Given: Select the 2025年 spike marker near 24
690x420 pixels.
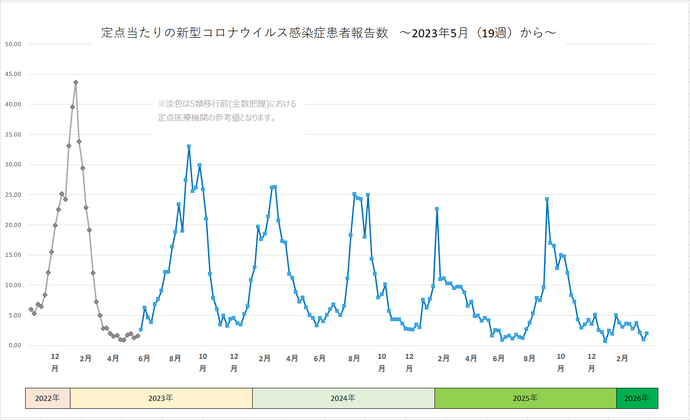Looking at the screenshot, I should coord(547,199).
